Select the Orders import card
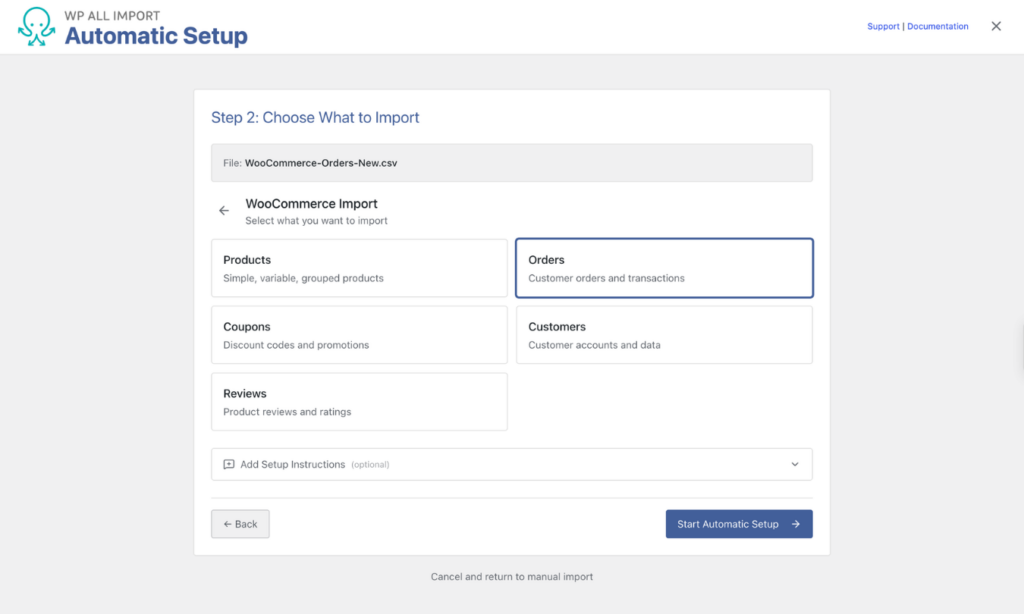This screenshot has width=1024, height=614. [664, 268]
